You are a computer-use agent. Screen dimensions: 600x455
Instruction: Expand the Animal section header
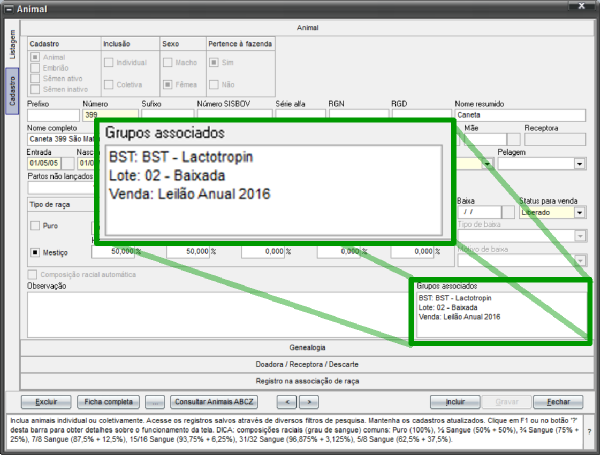pyautogui.click(x=307, y=28)
